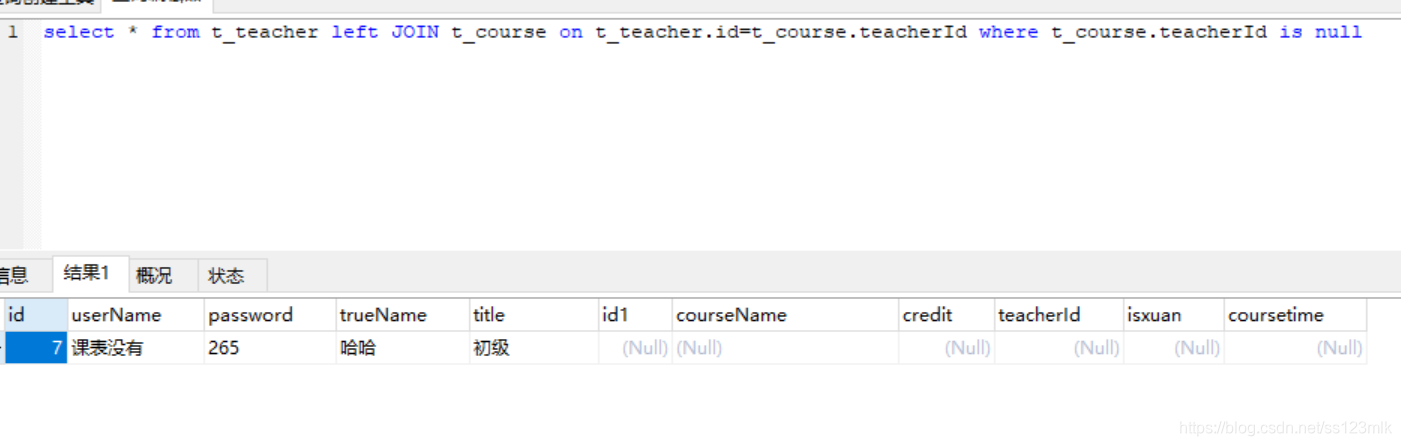Select the credit column header
This screenshot has width=1401, height=446.
pyautogui.click(x=946, y=315)
